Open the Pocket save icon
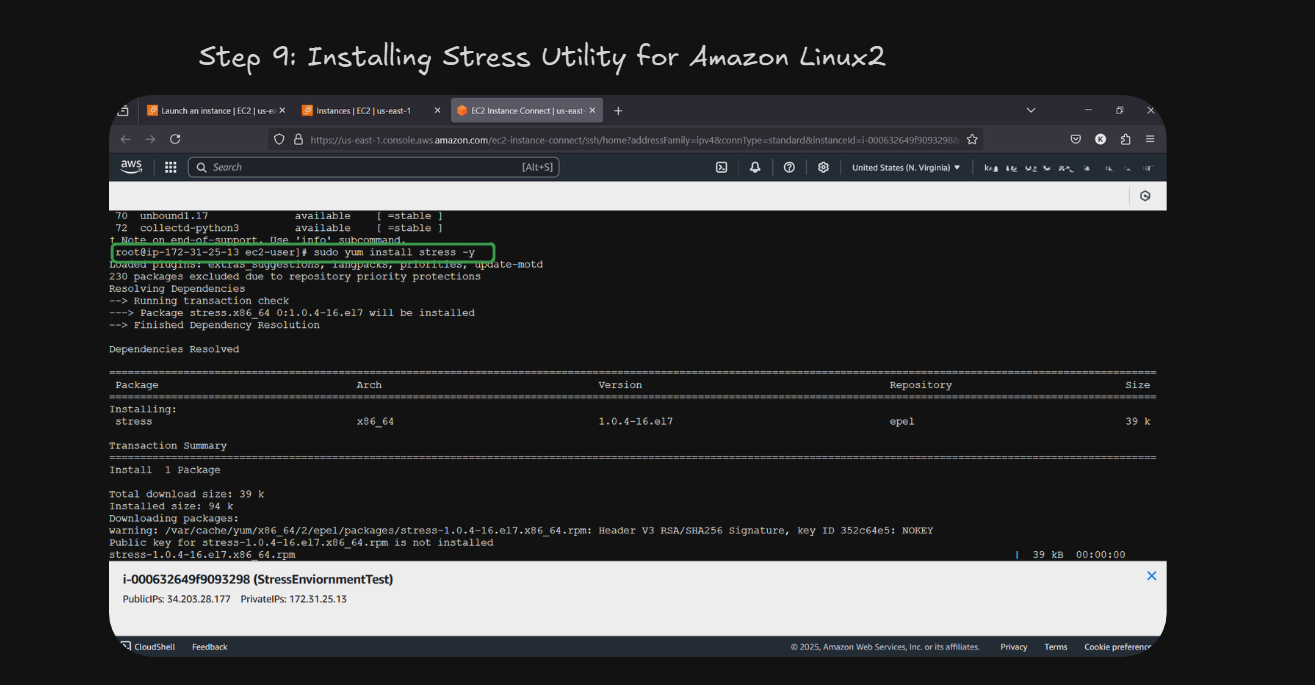 coord(1076,139)
